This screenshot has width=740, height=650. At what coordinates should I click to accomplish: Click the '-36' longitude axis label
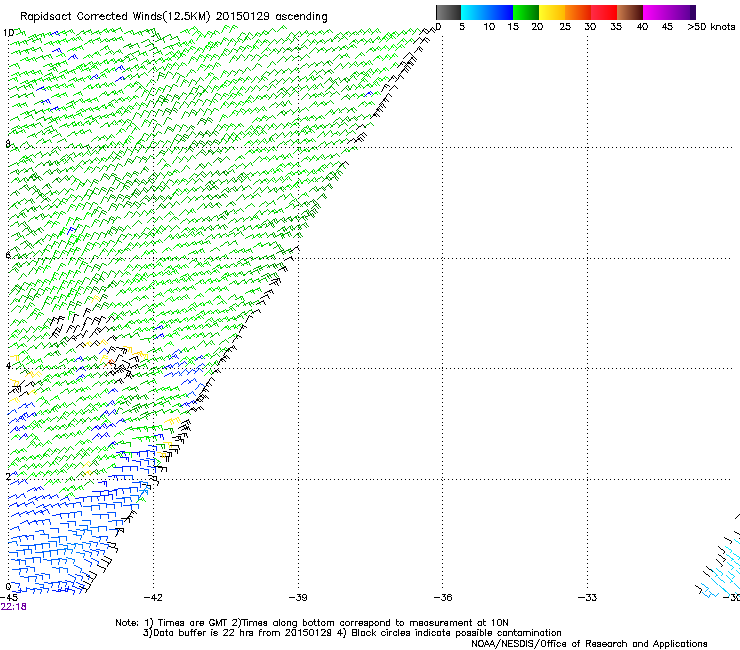click(x=443, y=597)
